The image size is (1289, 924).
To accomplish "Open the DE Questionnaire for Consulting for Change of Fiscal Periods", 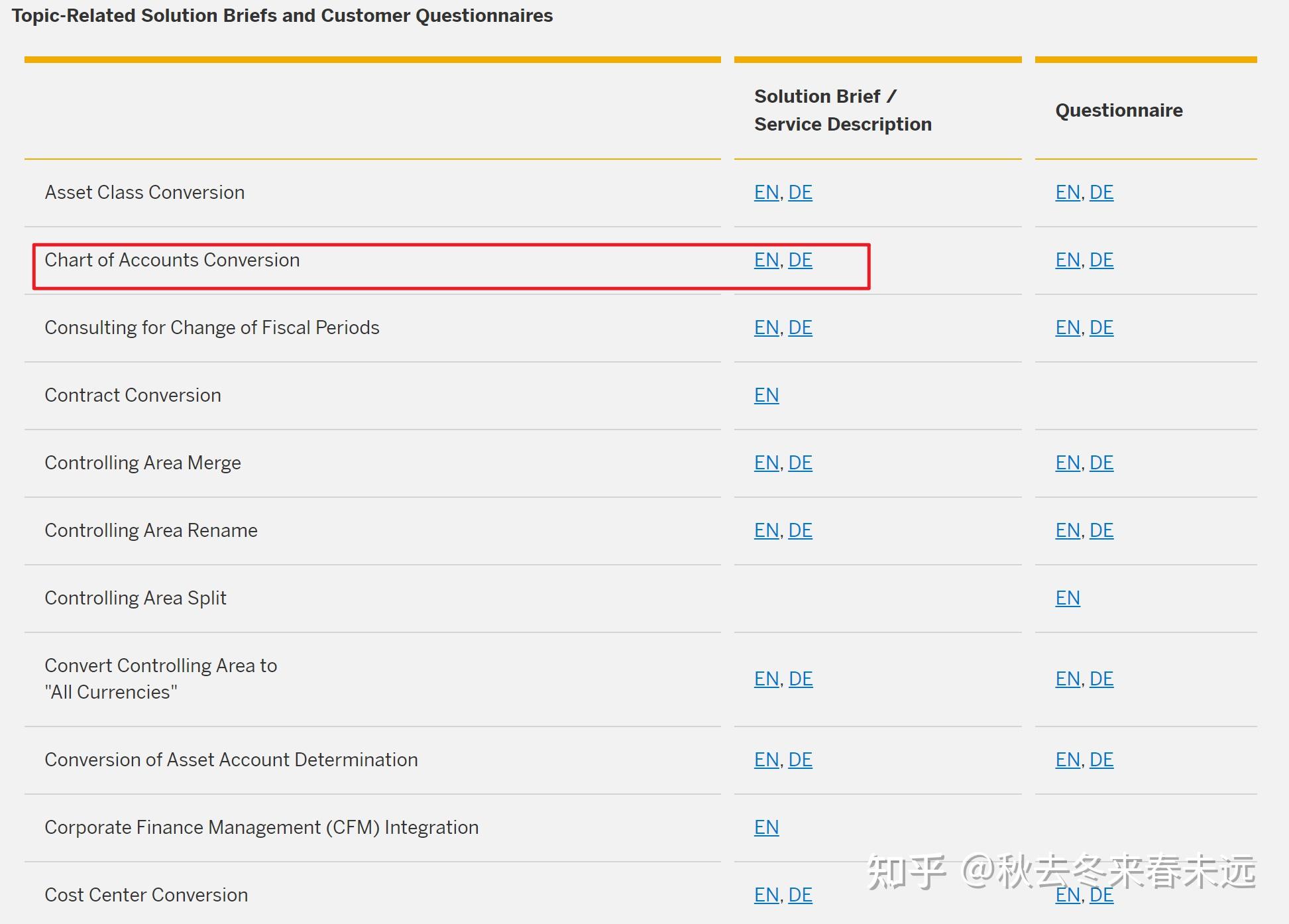I will point(1101,327).
